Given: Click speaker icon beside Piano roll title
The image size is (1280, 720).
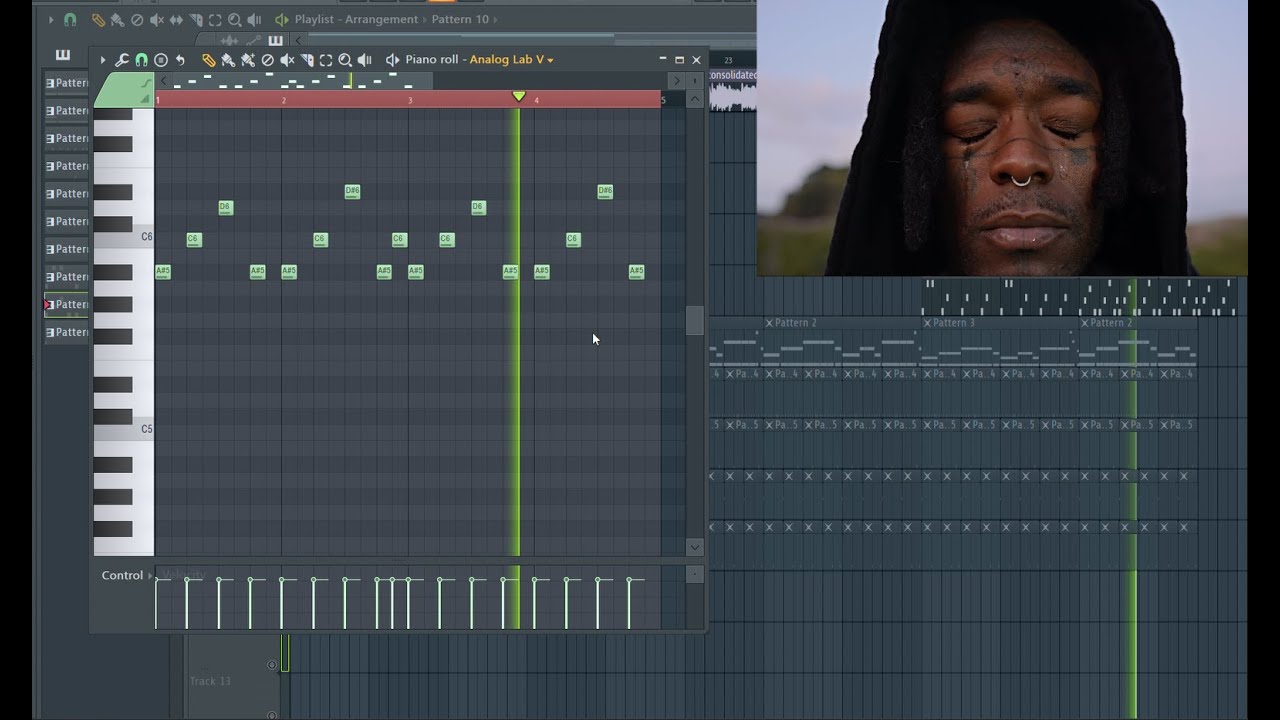Looking at the screenshot, I should (392, 60).
